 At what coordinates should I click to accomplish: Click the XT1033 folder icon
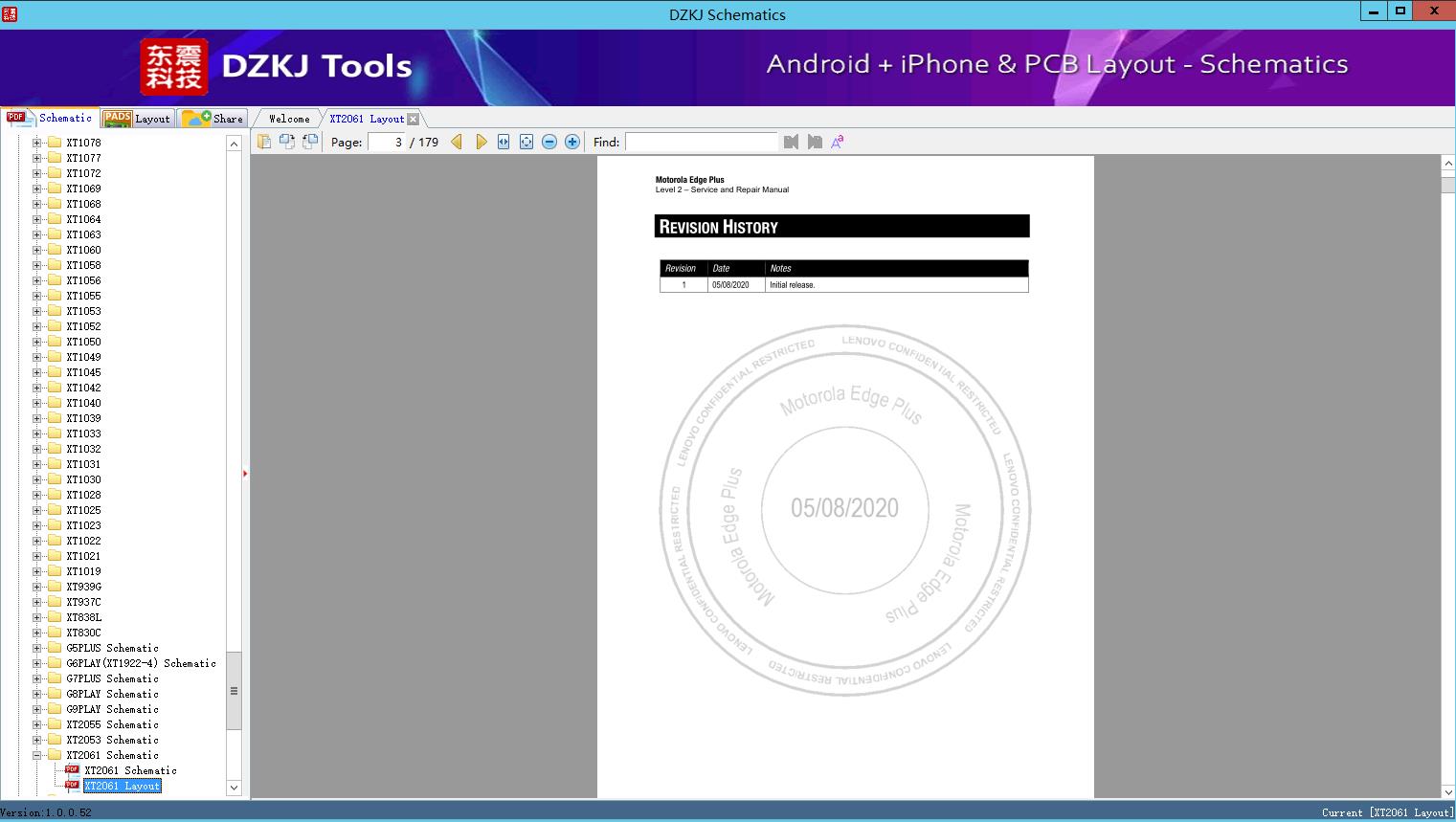(55, 433)
